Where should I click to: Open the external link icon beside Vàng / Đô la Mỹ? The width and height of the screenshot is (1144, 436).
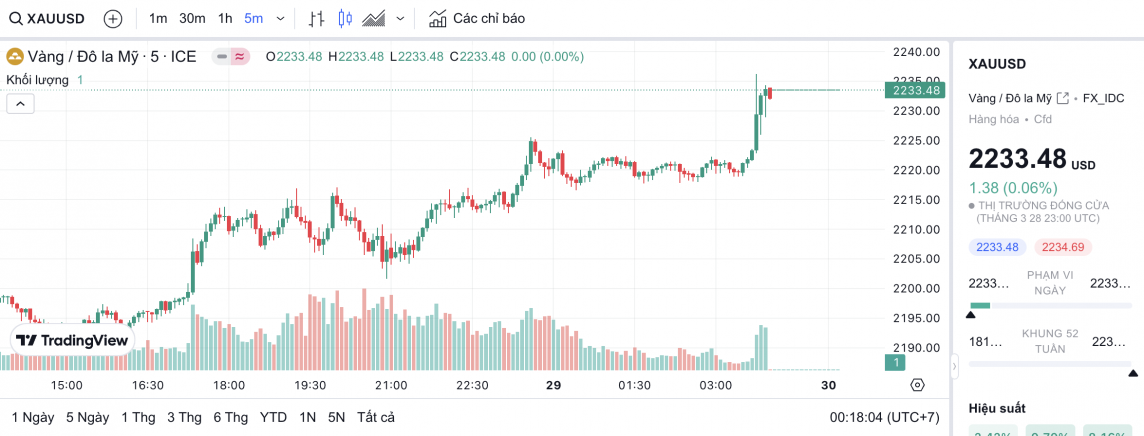[x=1063, y=98]
